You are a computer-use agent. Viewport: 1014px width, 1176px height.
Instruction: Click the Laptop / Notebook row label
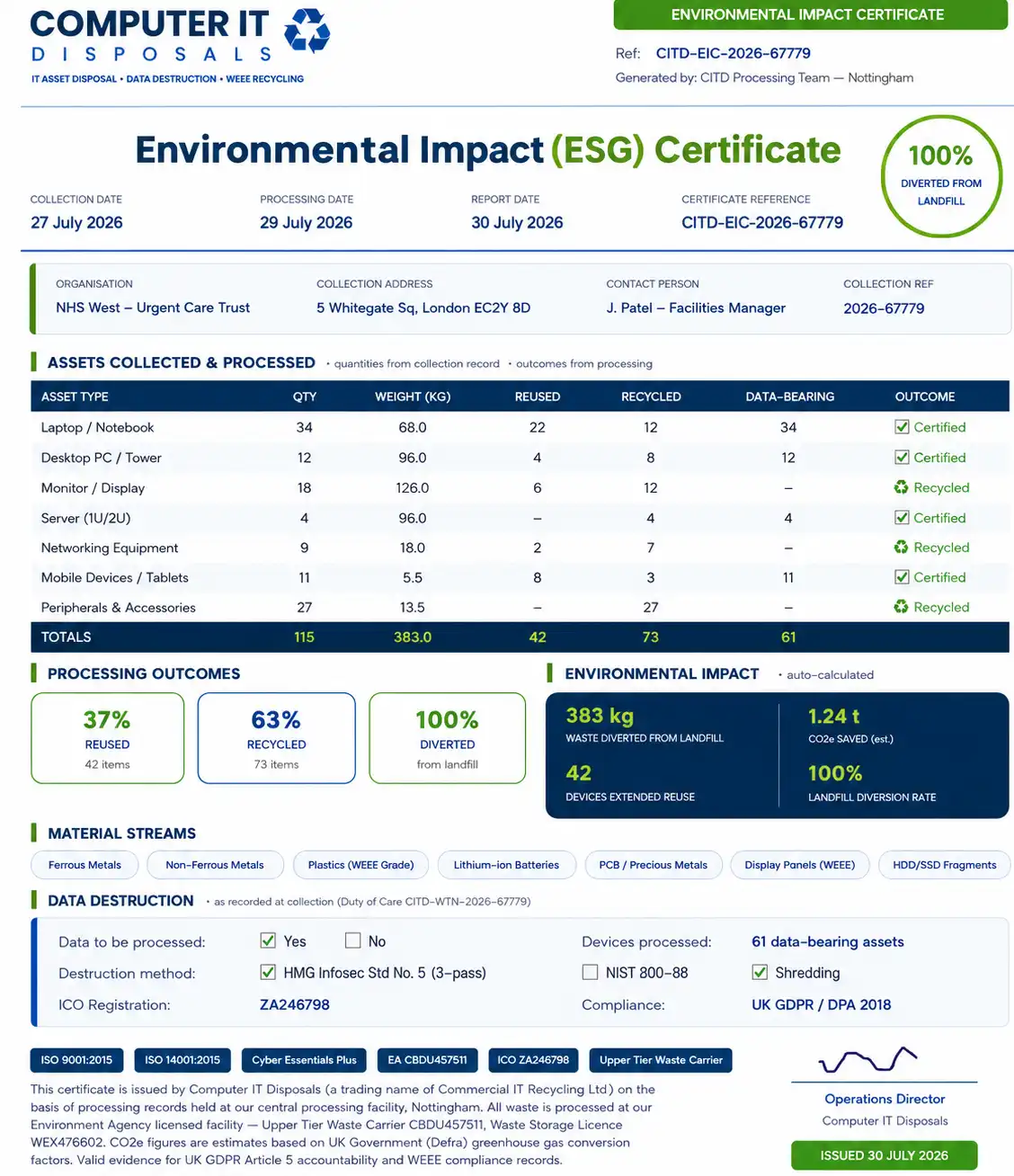click(97, 427)
